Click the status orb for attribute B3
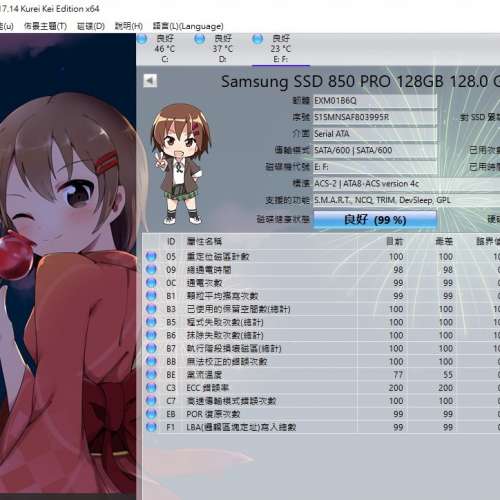500x500 pixels. tap(151, 309)
